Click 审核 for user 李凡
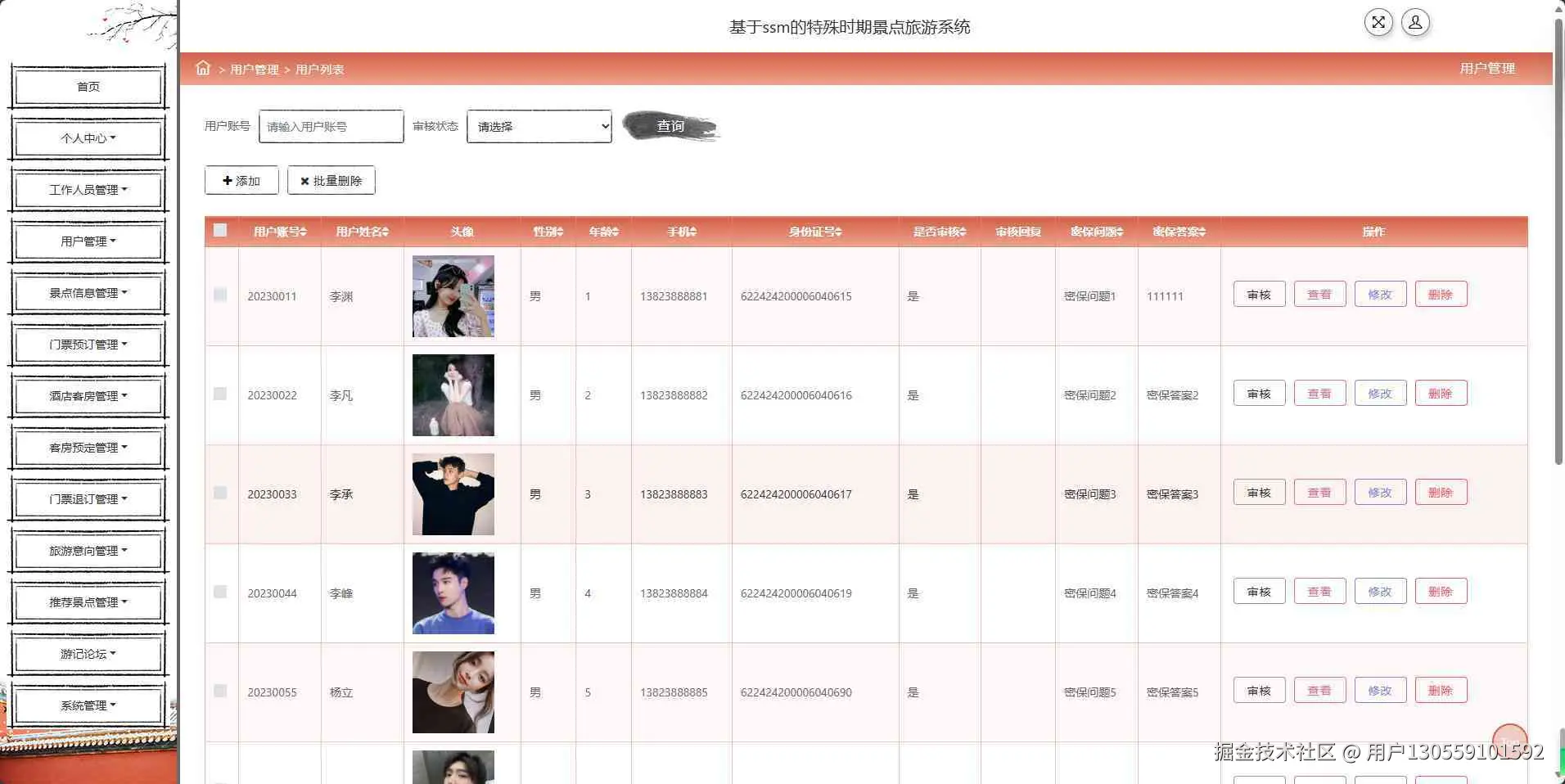 pyautogui.click(x=1259, y=393)
